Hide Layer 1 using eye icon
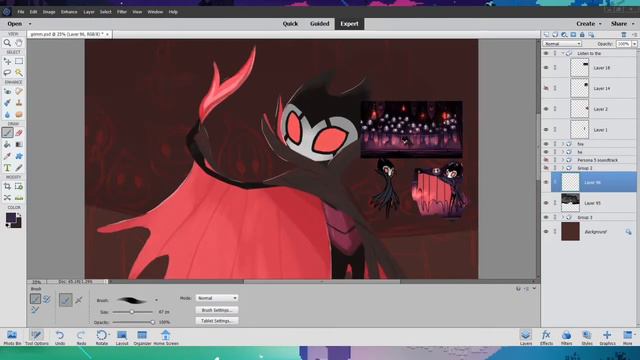This screenshot has width=640, height=360. click(546, 129)
